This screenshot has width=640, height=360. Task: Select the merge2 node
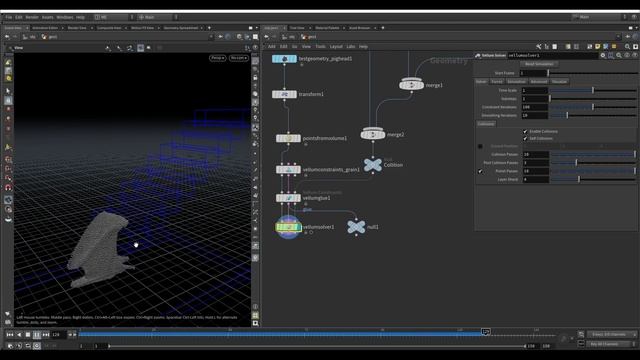coord(373,134)
